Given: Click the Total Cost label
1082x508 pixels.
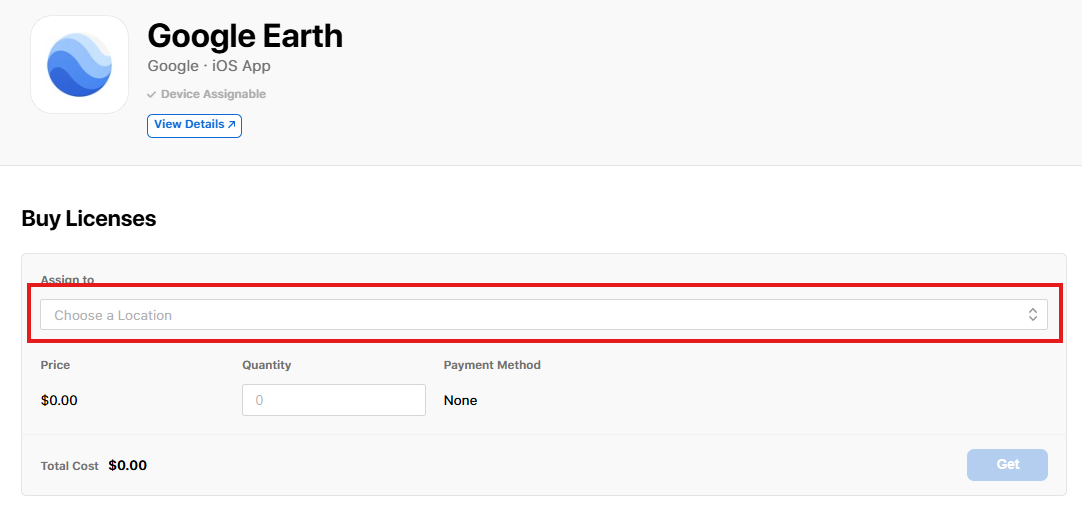Looking at the screenshot, I should [x=70, y=466].
